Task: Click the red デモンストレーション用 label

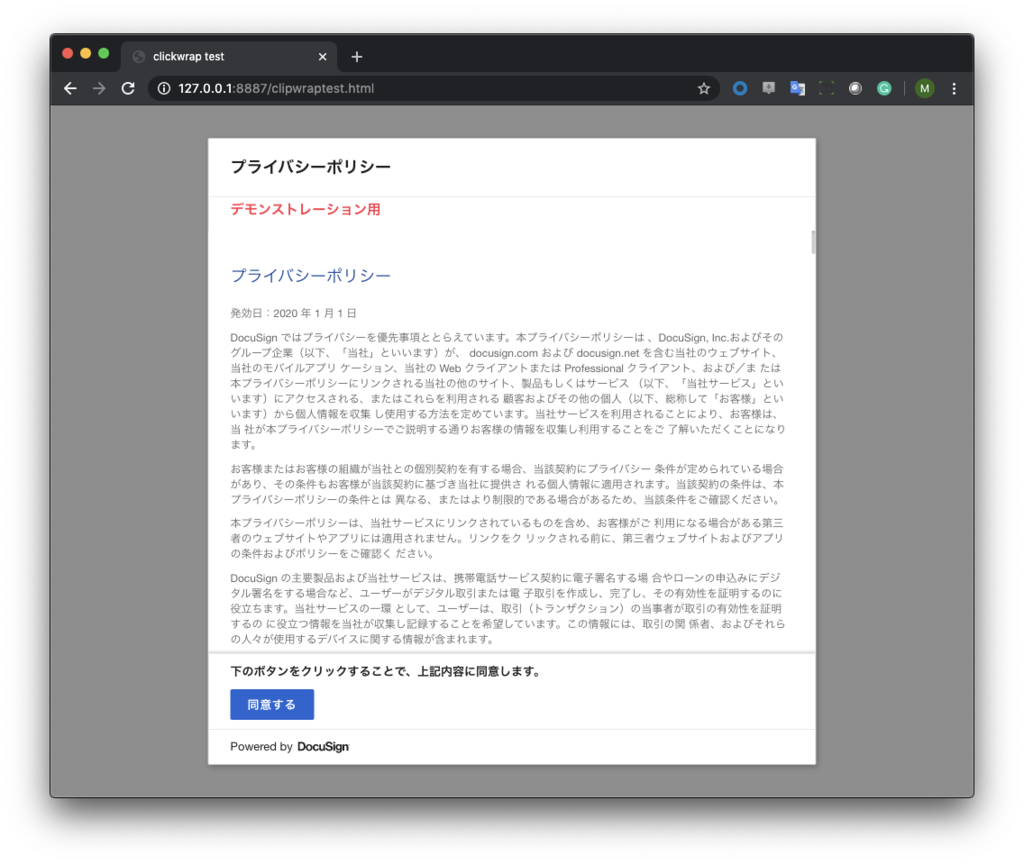Action: click(306, 210)
